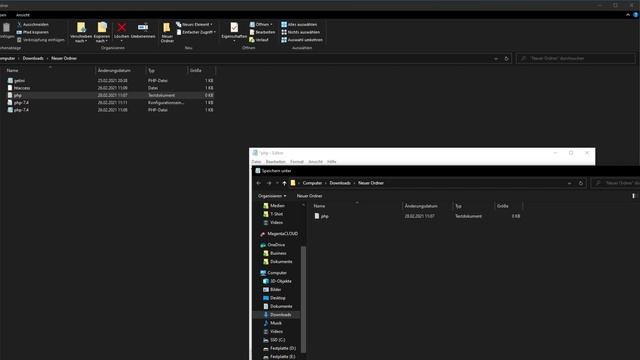Open the Ansicht menu in the Editor
Image resolution: width=640 pixels, height=360 pixels.
315,162
